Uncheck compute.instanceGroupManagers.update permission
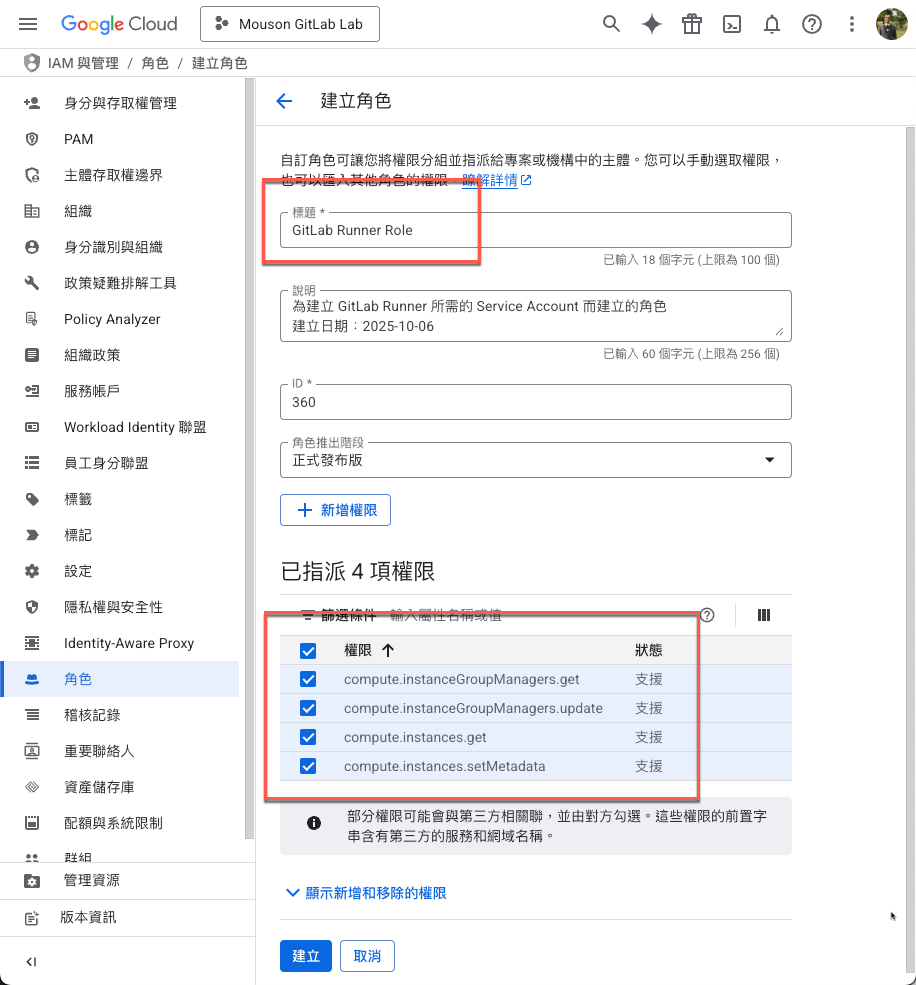Viewport: 916px width, 985px height. [308, 708]
